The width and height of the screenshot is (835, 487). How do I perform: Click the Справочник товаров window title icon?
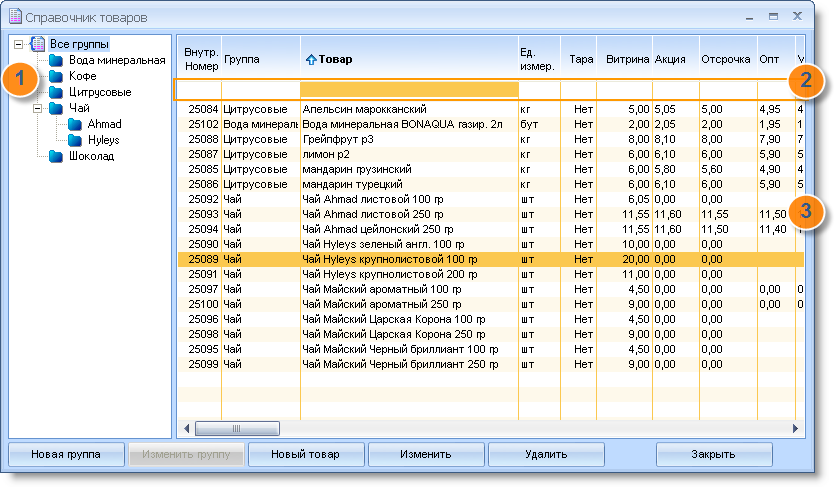(15, 16)
